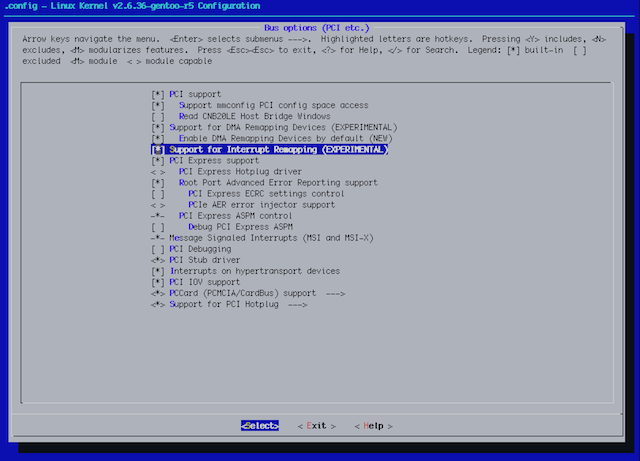640x461 pixels.
Task: Toggle PCI Express support checkbox
Action: 158,161
